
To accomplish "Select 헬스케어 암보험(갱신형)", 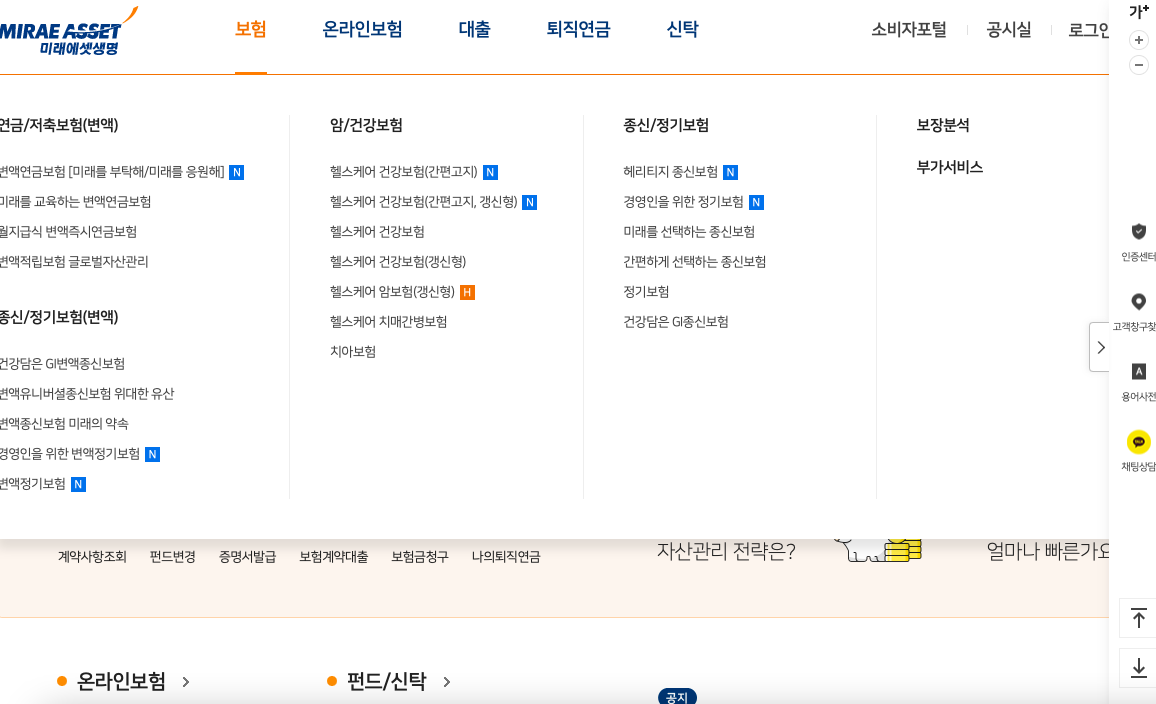I will [x=392, y=292].
